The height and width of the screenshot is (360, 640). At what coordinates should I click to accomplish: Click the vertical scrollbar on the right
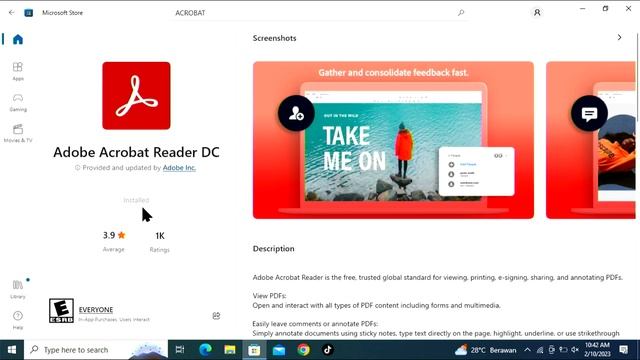(x=637, y=78)
